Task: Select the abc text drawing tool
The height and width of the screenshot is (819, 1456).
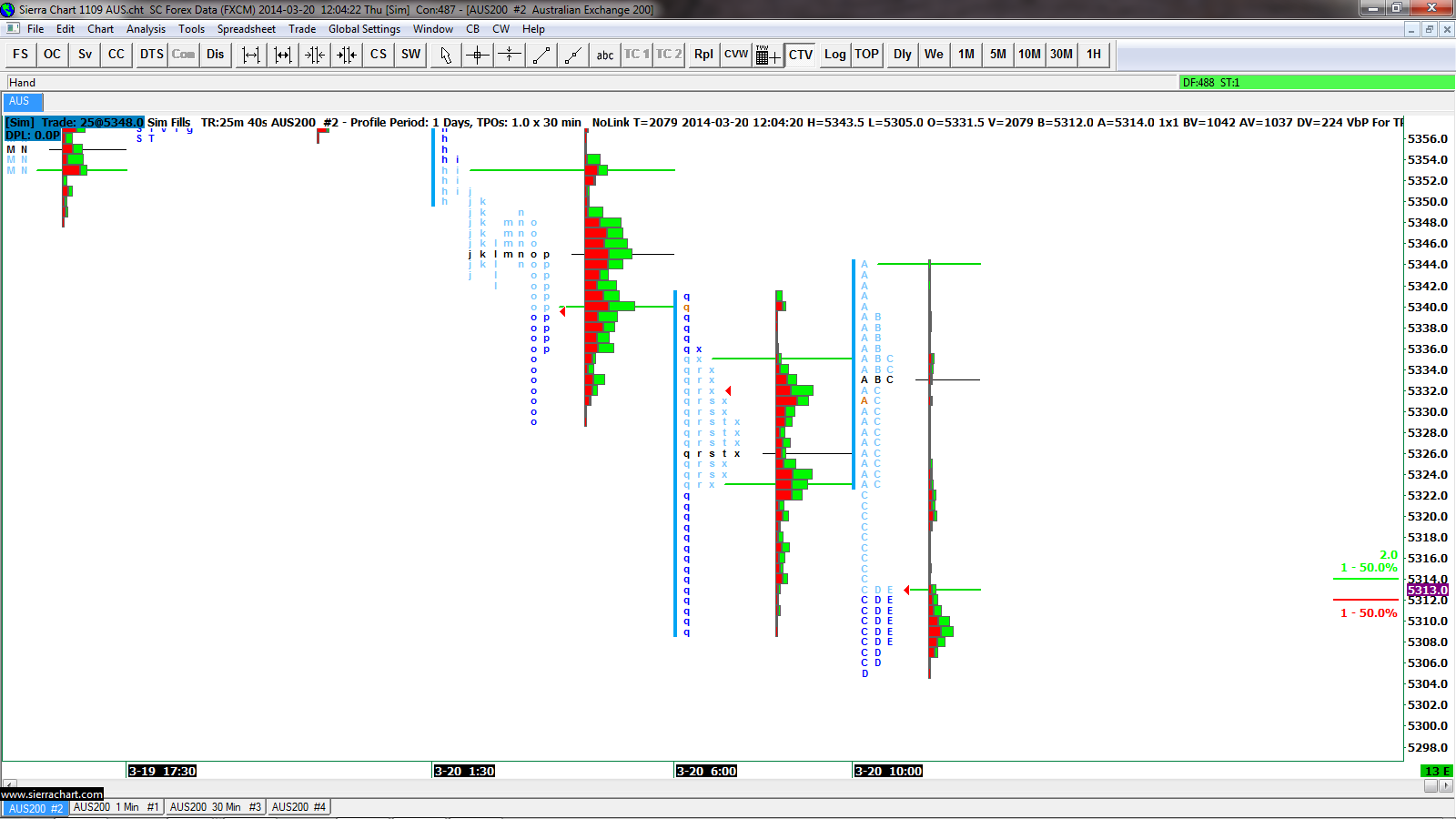Action: click(605, 55)
